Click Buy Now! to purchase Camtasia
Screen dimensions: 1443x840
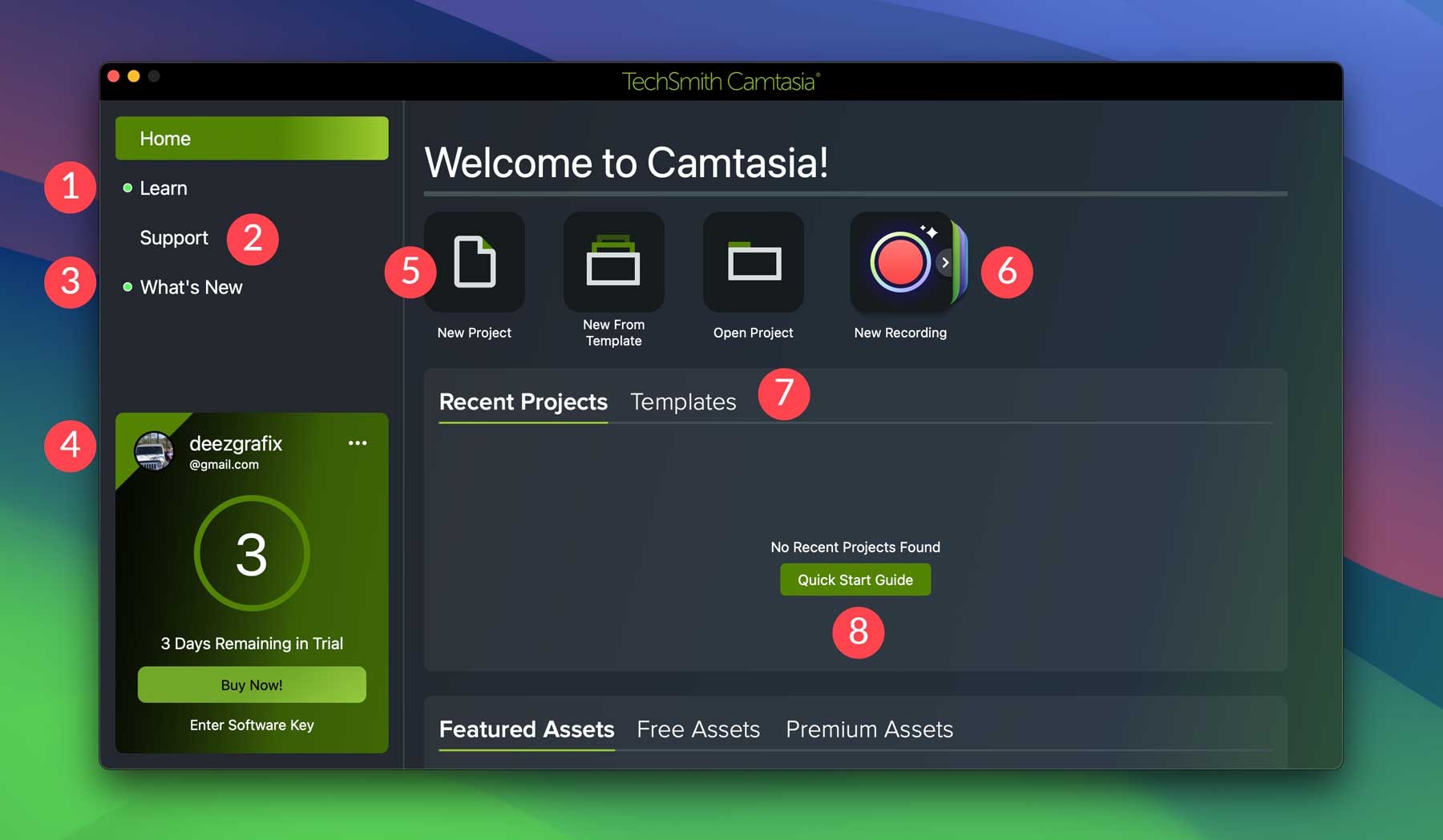(251, 685)
